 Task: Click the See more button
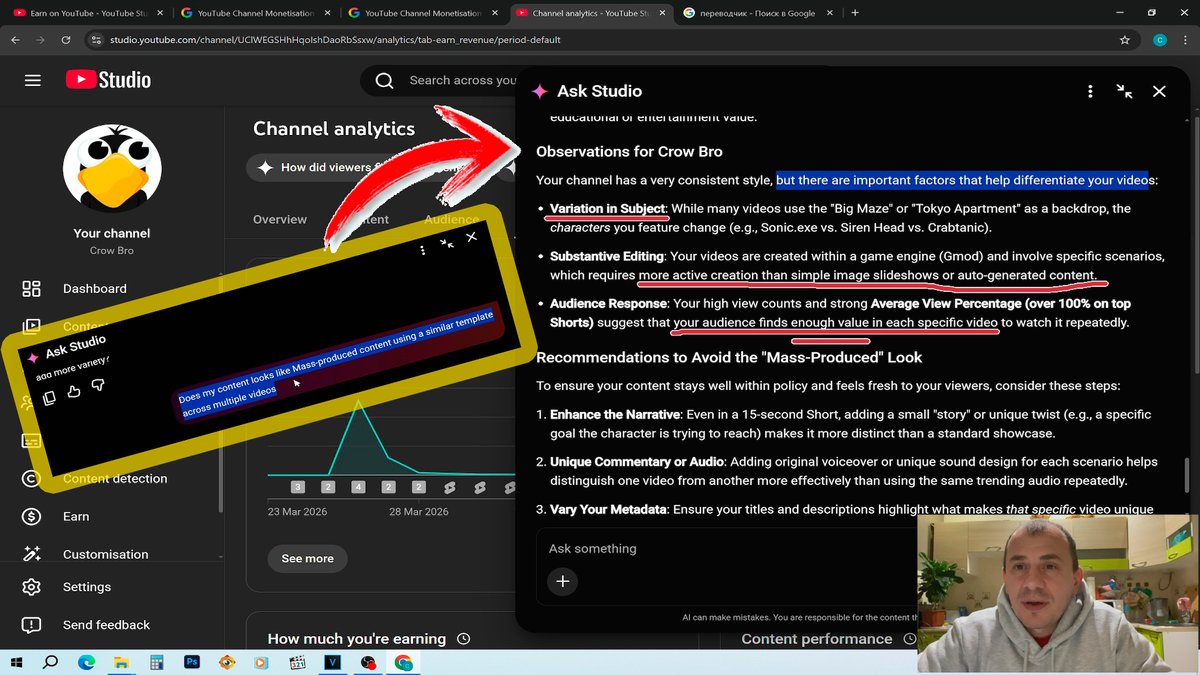[307, 558]
